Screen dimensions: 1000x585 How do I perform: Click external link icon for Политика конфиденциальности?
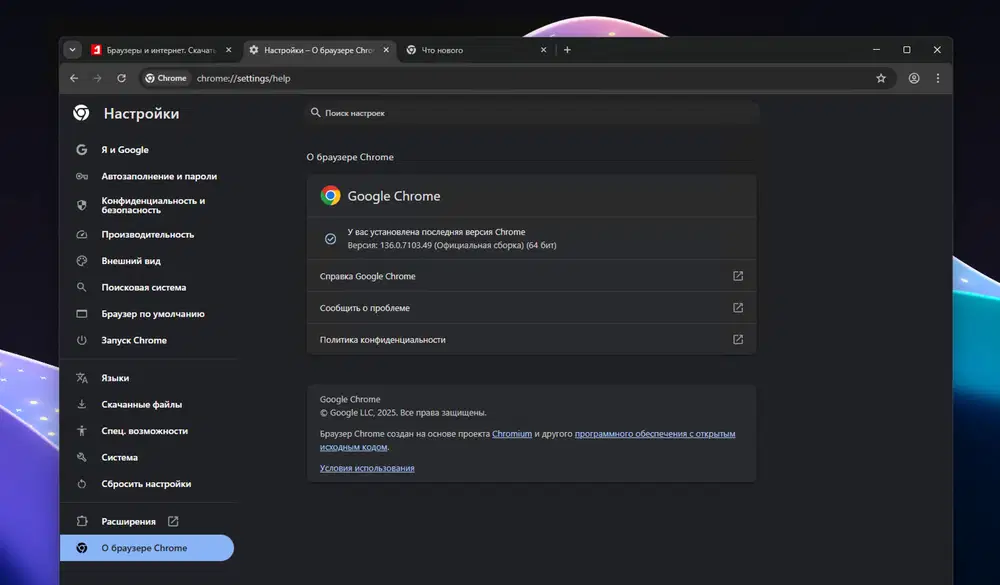(x=738, y=339)
